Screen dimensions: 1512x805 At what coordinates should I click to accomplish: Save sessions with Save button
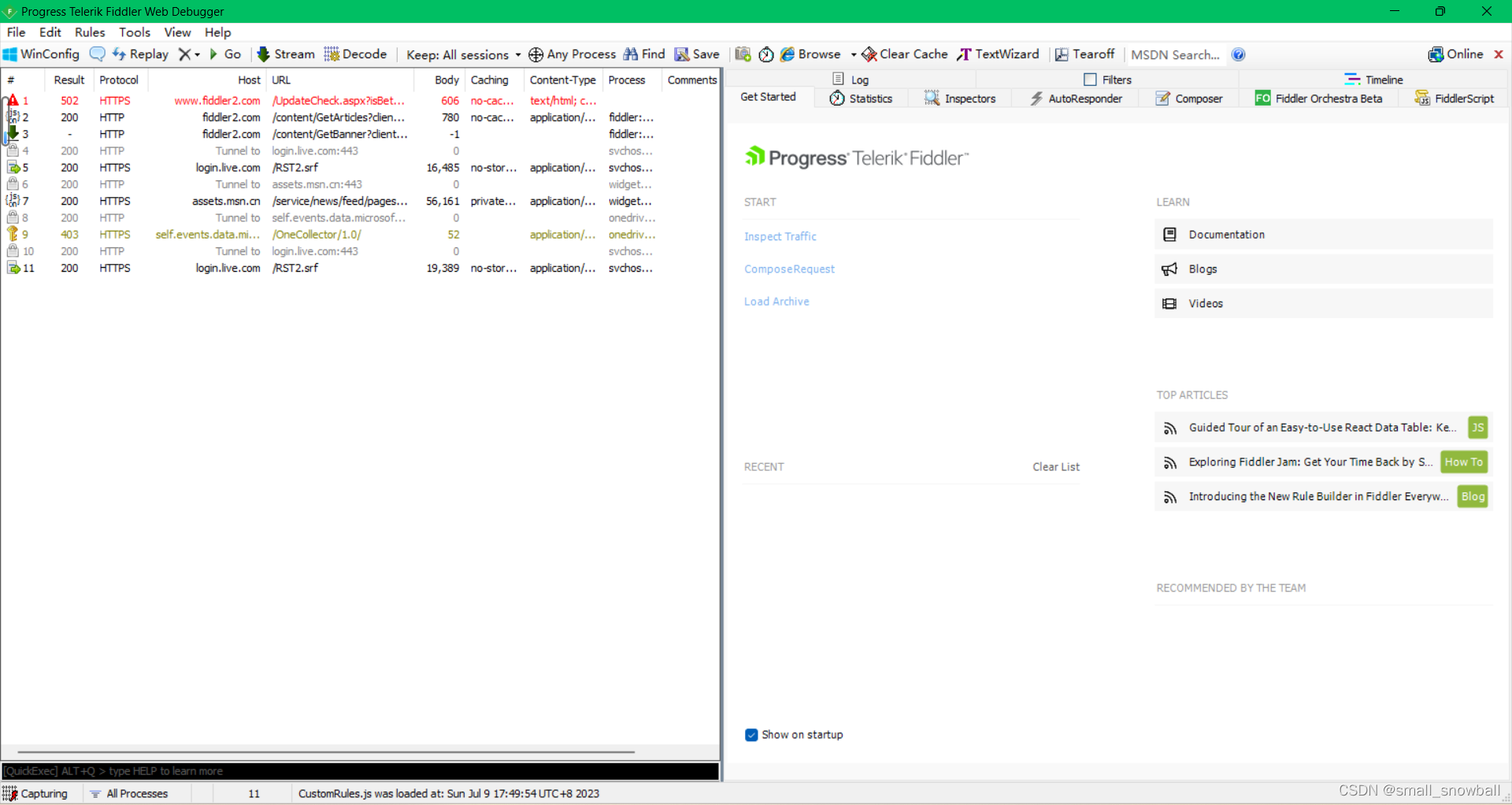click(x=697, y=54)
